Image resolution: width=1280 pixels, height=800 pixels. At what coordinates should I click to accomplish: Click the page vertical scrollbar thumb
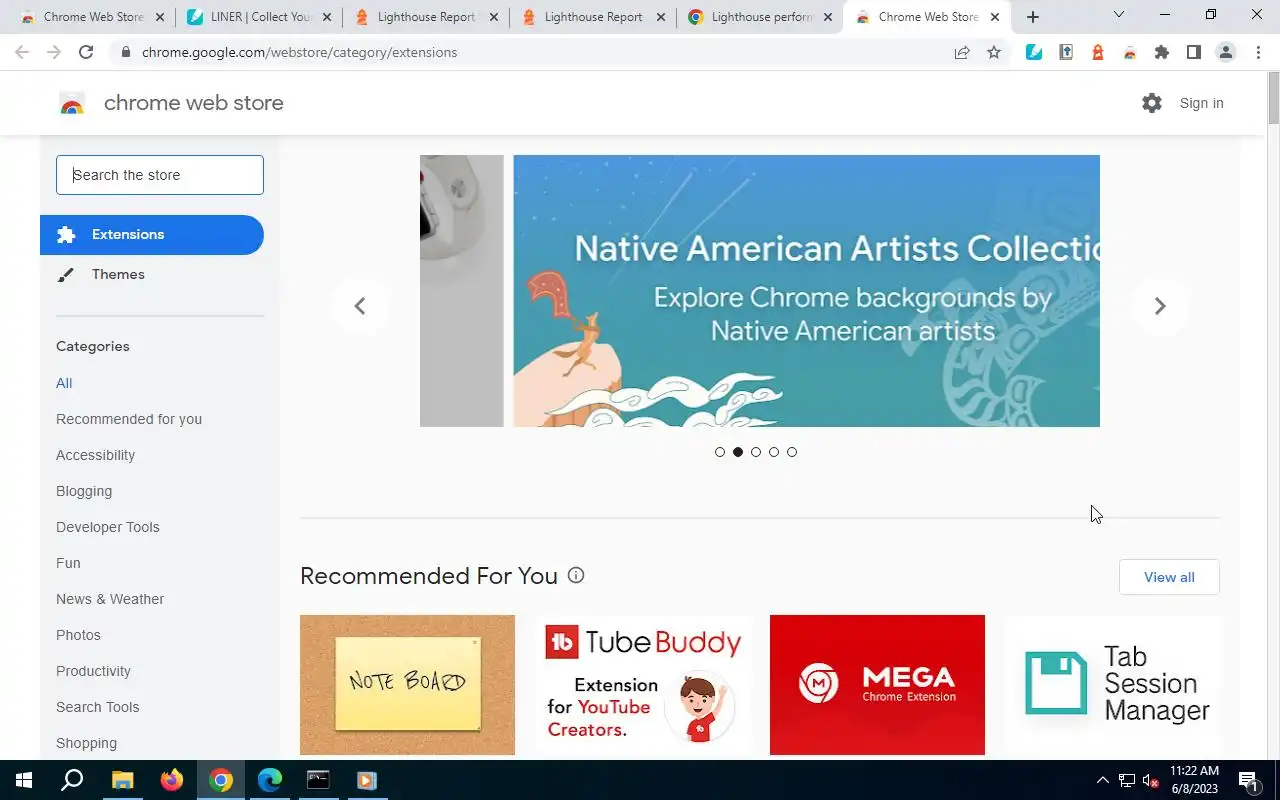(x=1273, y=98)
